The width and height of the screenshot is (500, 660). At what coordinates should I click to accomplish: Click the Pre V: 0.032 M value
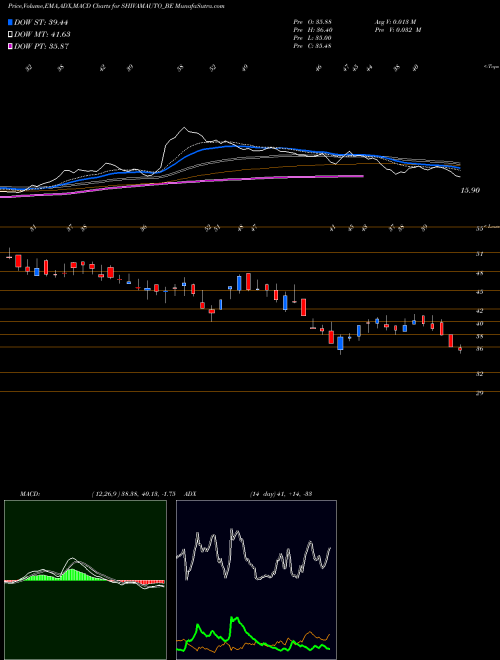[398, 30]
